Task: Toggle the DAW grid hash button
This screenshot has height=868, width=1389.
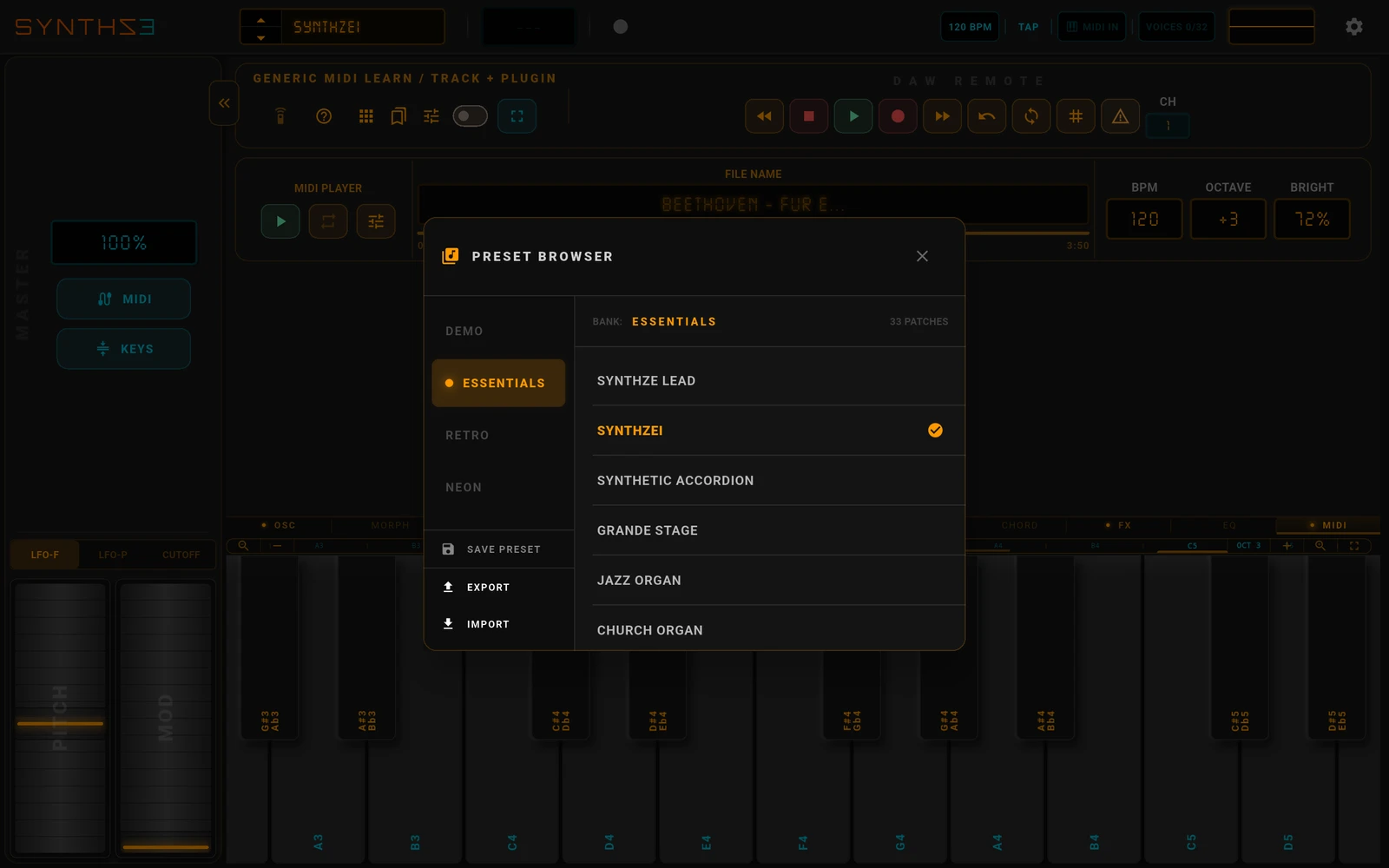Action: [x=1076, y=116]
